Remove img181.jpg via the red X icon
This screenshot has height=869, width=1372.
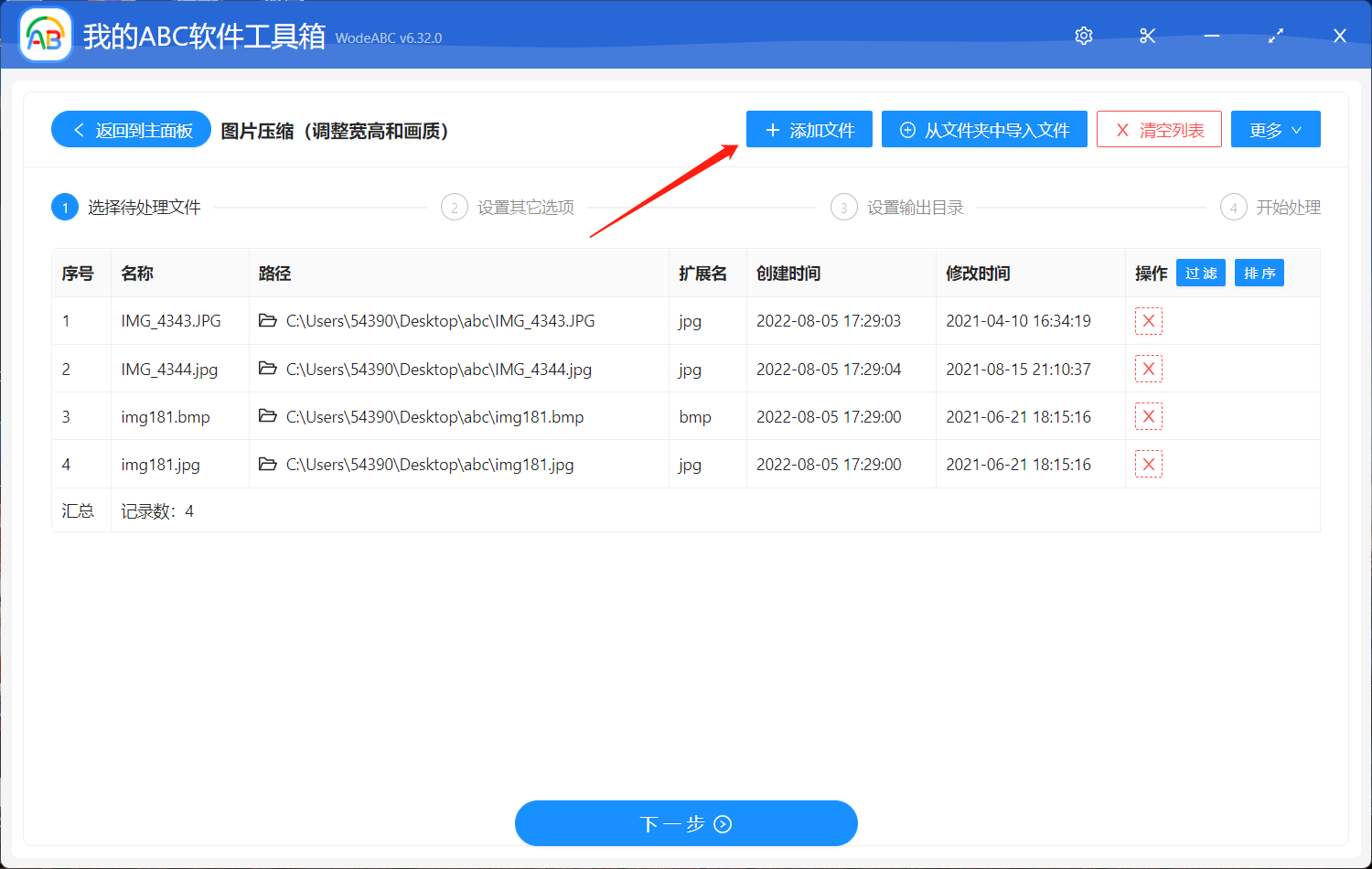(x=1148, y=464)
